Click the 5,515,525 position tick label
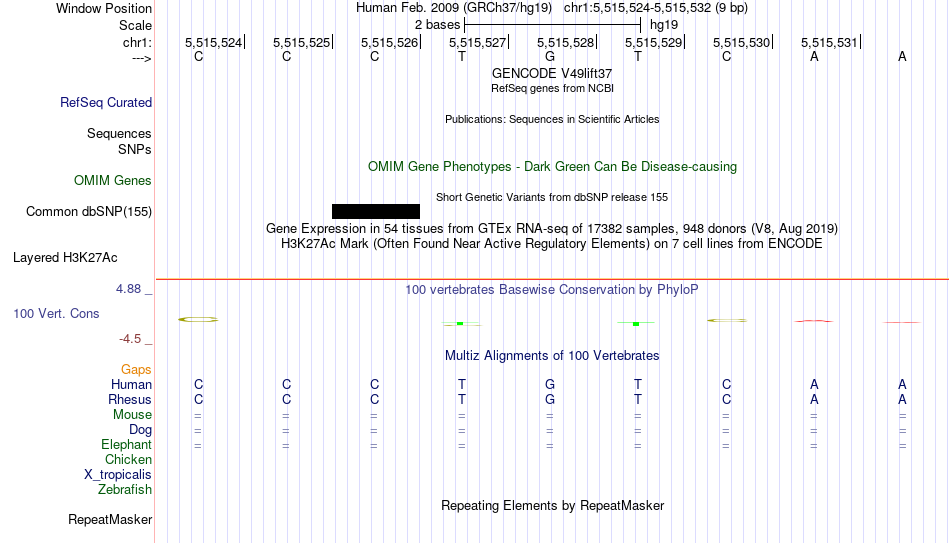This screenshot has height=543, width=950. (302, 42)
